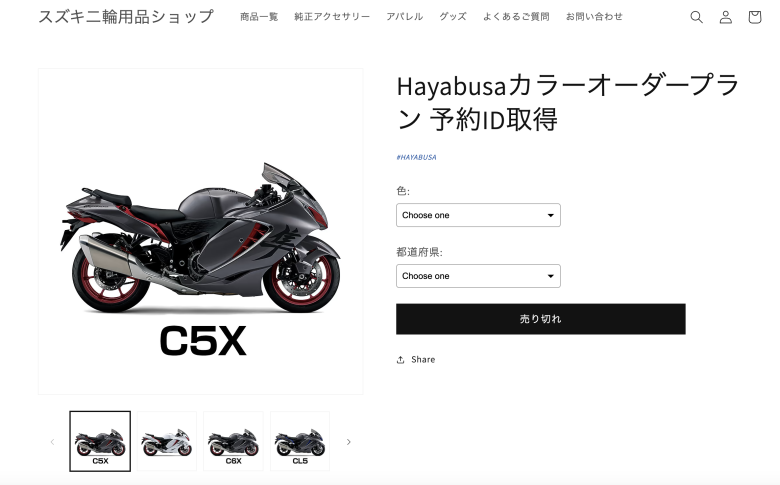This screenshot has height=485, width=780.
Task: Click the Share upload icon
Action: [400, 360]
